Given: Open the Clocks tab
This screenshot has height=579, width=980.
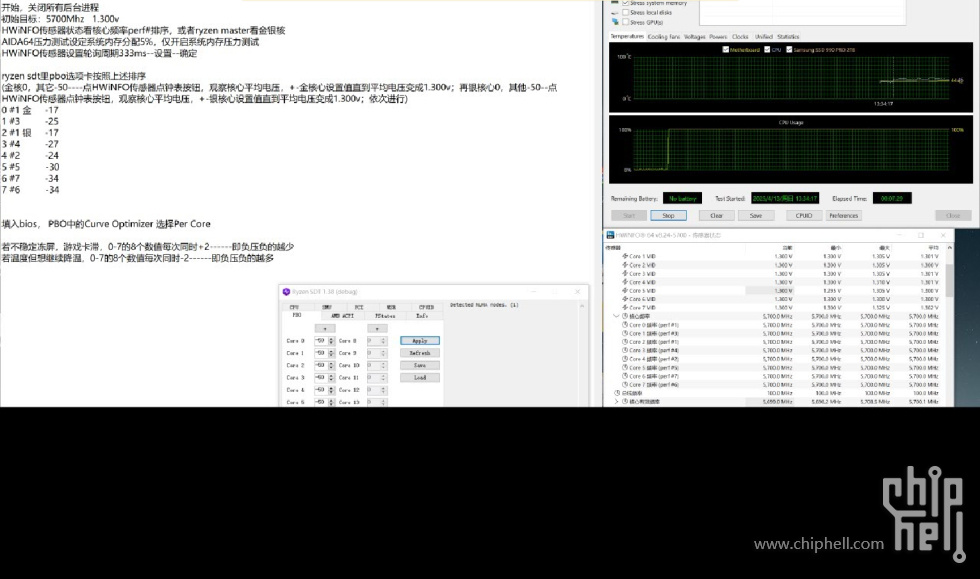Looking at the screenshot, I should pos(740,37).
